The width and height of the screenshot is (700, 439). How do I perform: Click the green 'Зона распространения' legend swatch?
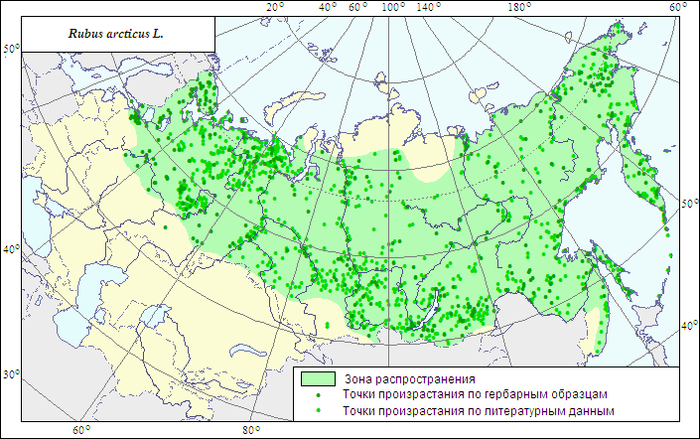318,379
